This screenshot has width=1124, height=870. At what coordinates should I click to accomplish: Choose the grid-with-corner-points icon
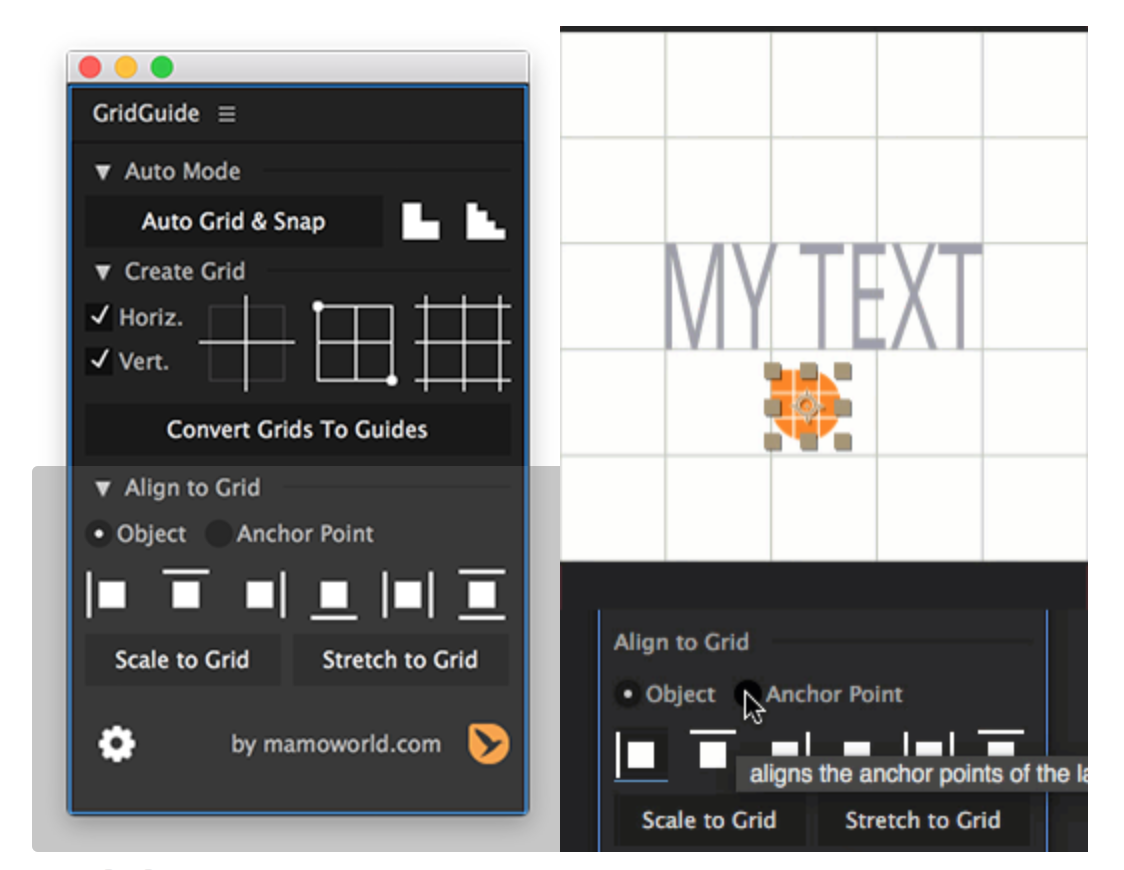pos(354,343)
